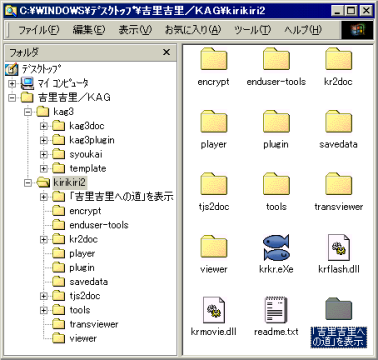Image resolution: width=378 pixels, height=360 pixels.
Task: Click the readme.txt file name label
Action: 276,332
